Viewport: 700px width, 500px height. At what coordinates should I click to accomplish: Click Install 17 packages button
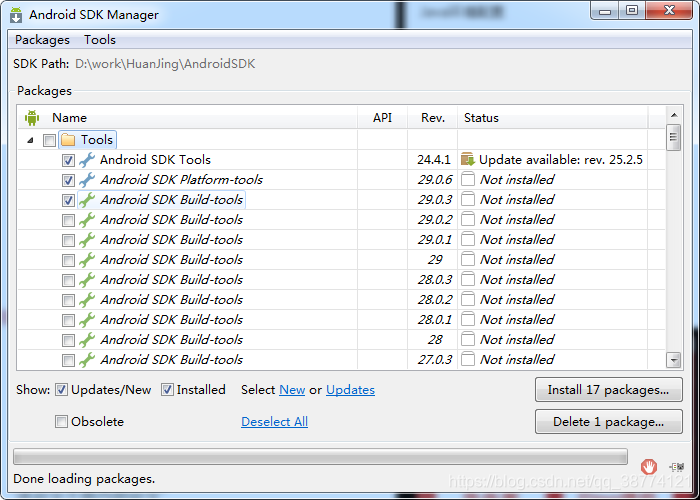[x=608, y=390]
